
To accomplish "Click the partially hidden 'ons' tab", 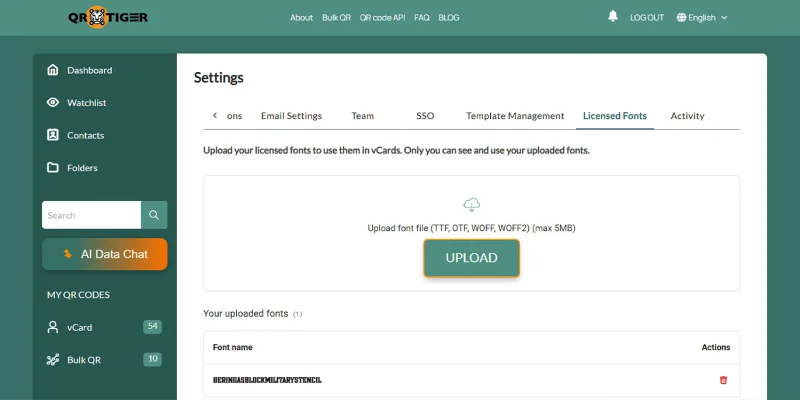I will (x=235, y=116).
